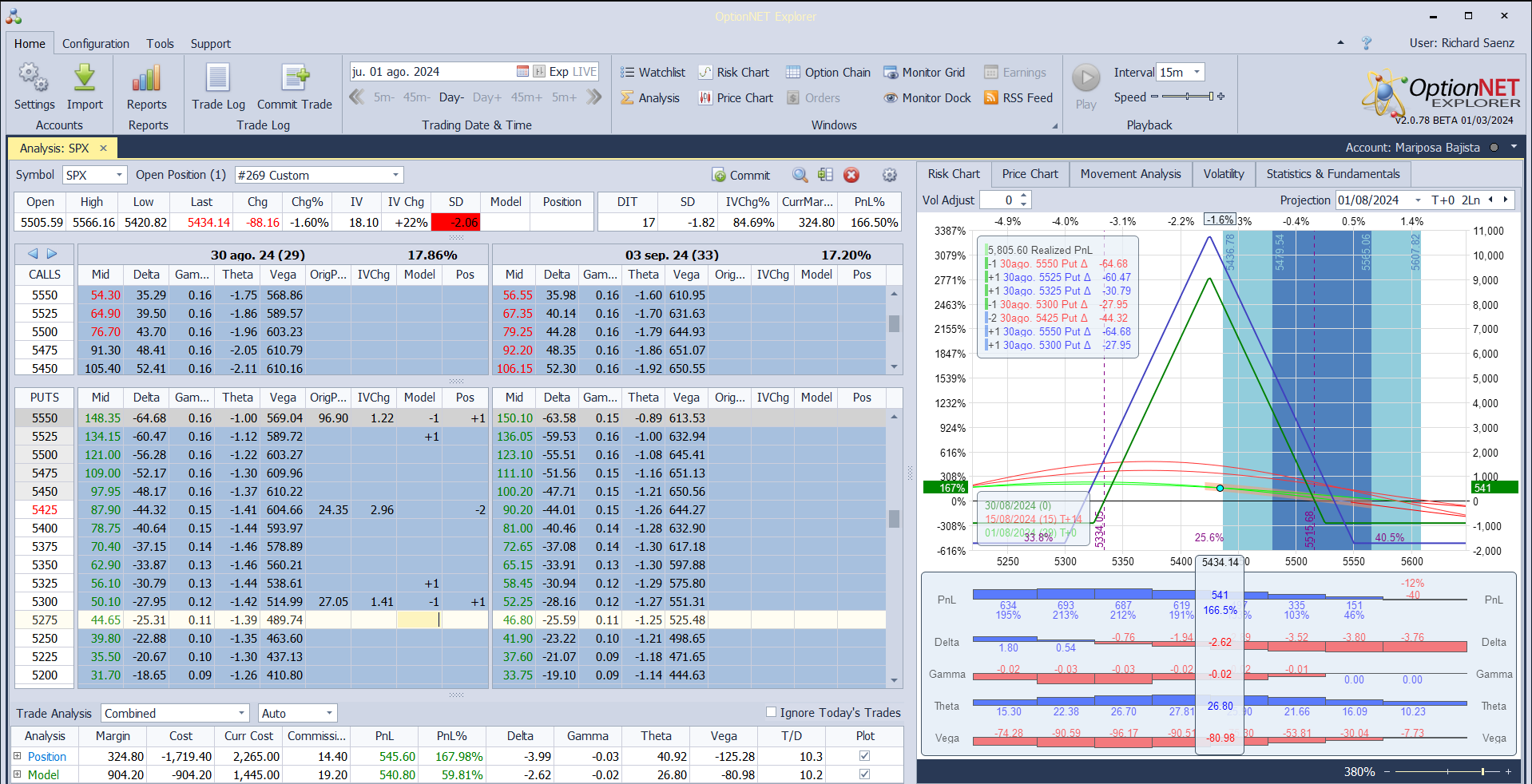
Task: Advance one day with Day+
Action: coord(487,97)
